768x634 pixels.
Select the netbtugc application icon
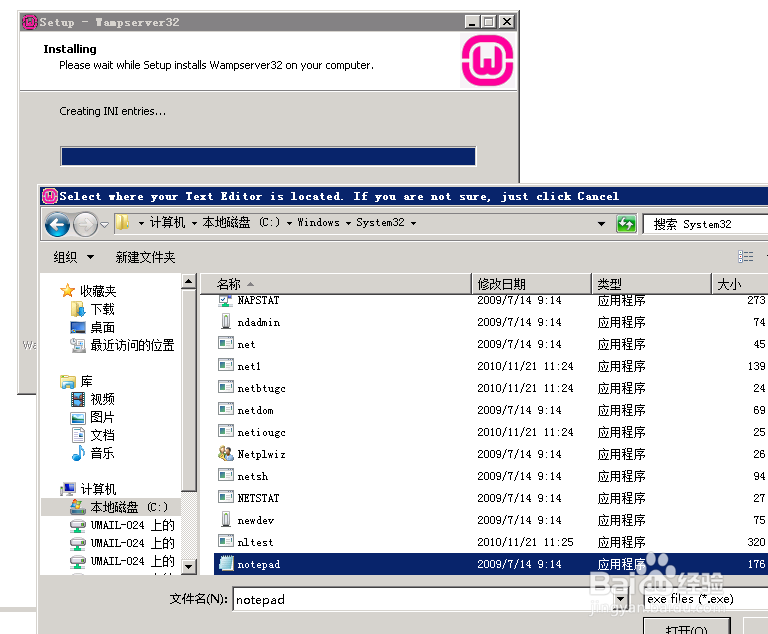point(226,387)
